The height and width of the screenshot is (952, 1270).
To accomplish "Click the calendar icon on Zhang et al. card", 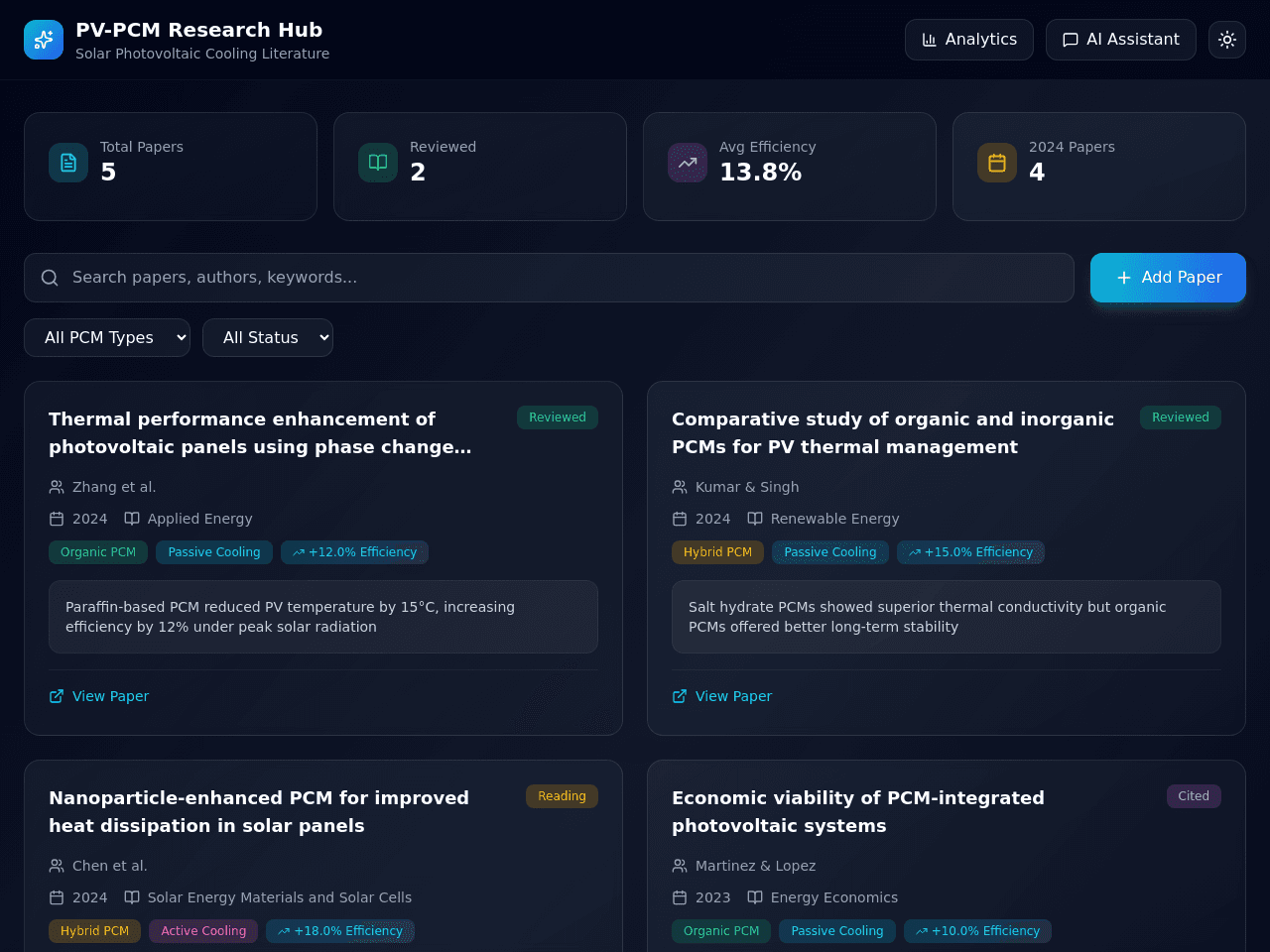I will [57, 519].
